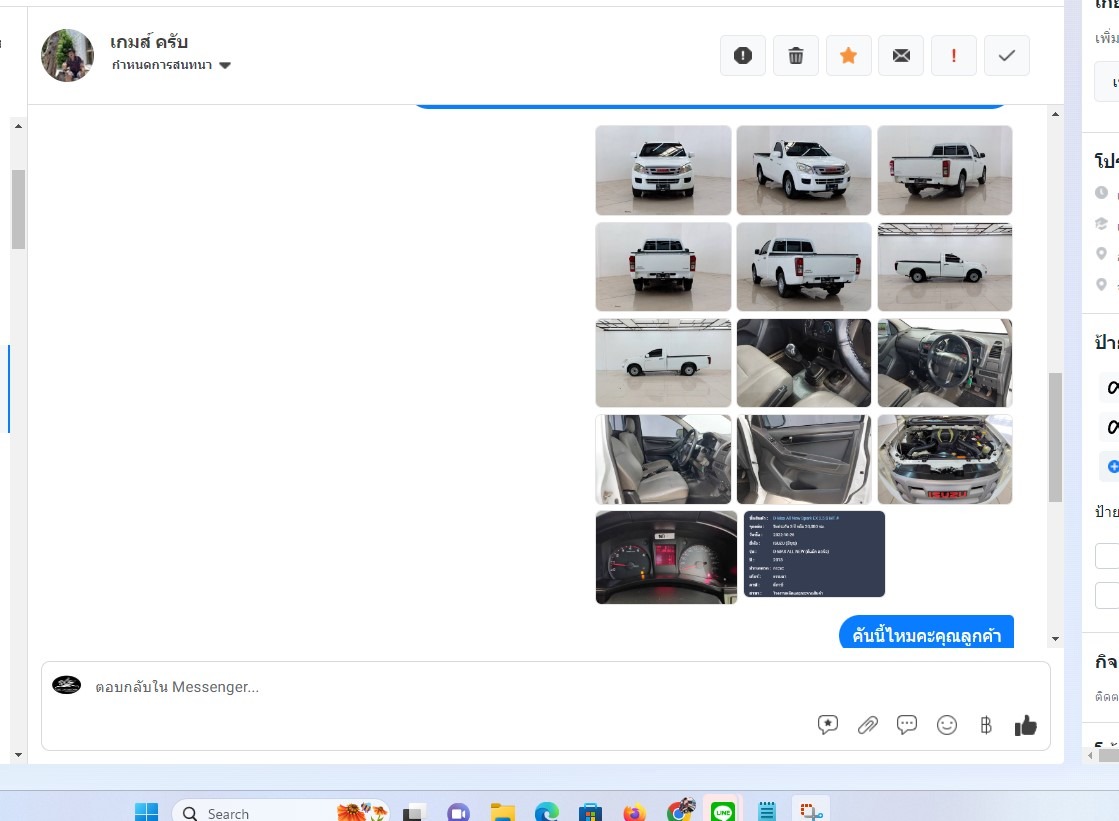The width and height of the screenshot is (1119, 821).
Task: Open the vehicle details spec sheet image
Action: pos(814,554)
